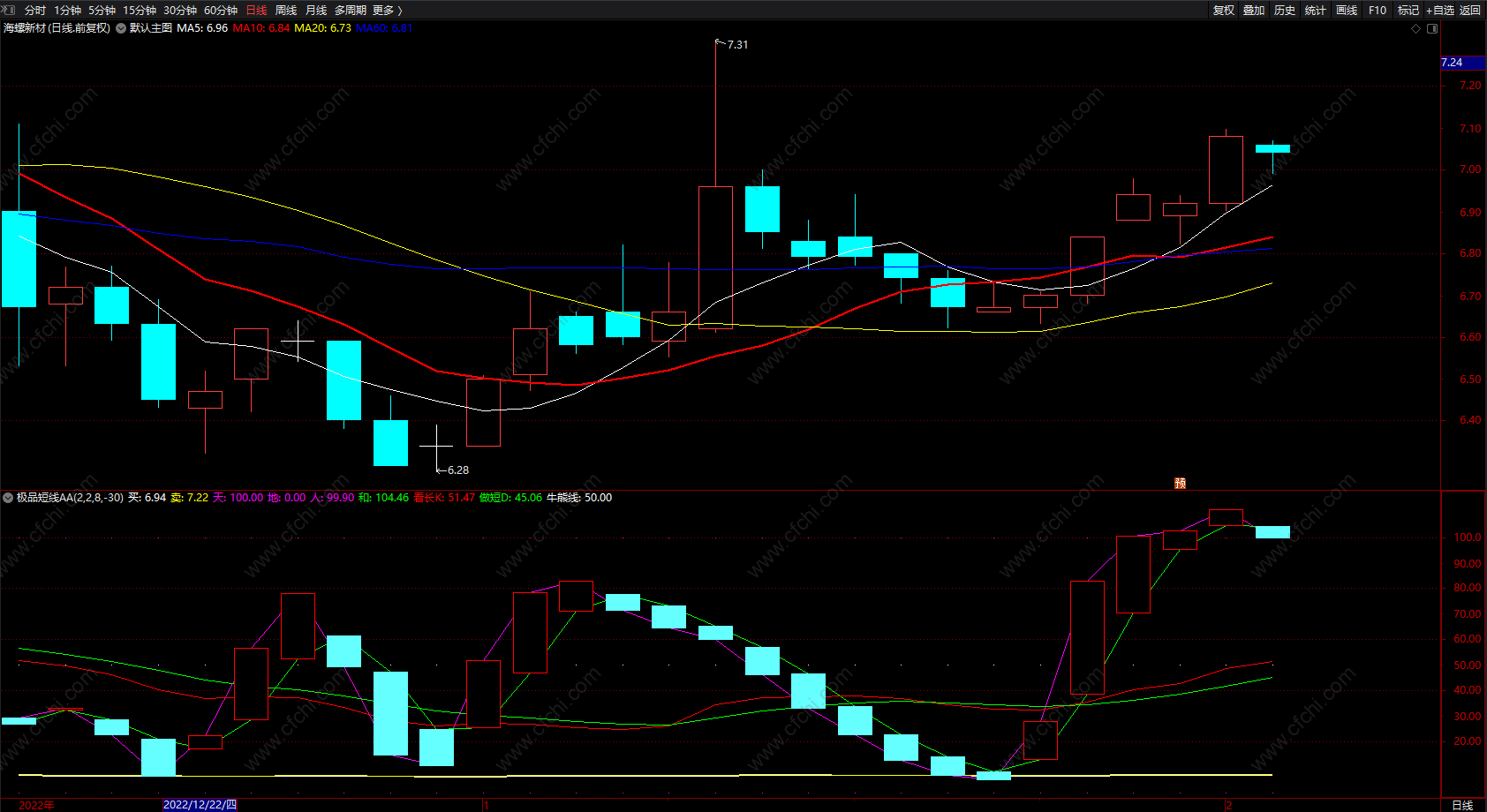
Task: Click the 天: 100.00 indicator value
Action: coord(238,498)
